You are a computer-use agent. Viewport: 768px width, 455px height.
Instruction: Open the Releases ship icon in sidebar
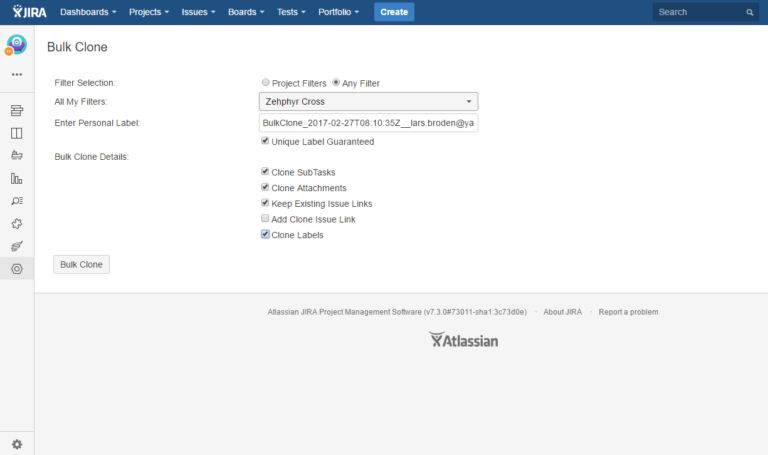tap(17, 155)
